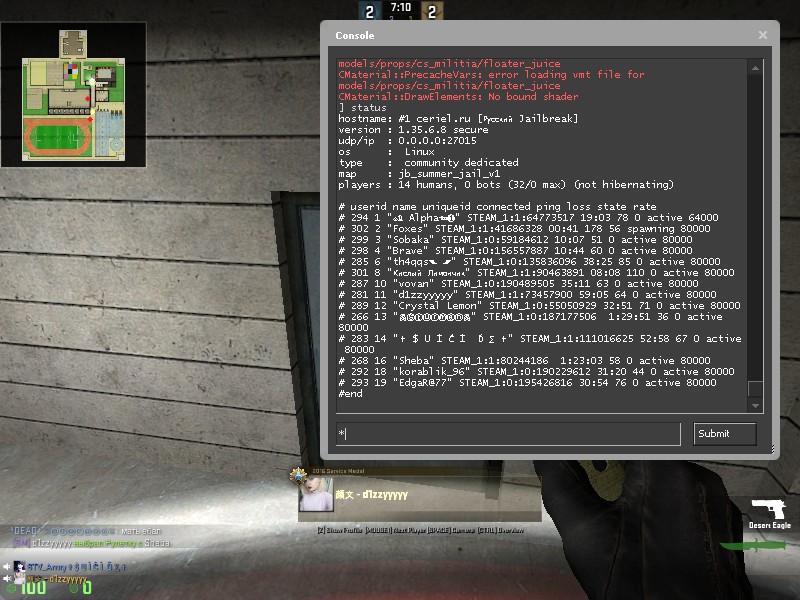Click the T team score icon
800x600 pixels.
[432, 12]
